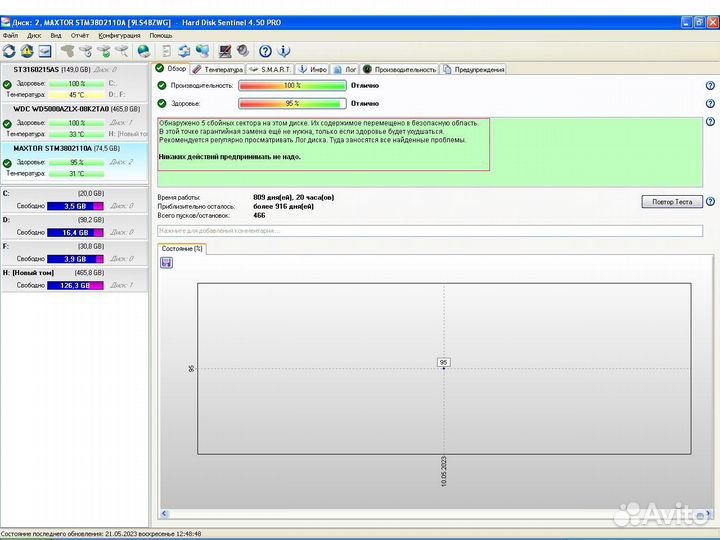720x540 pixels.
Task: Click the save icon above the chart
Action: (x=165, y=262)
